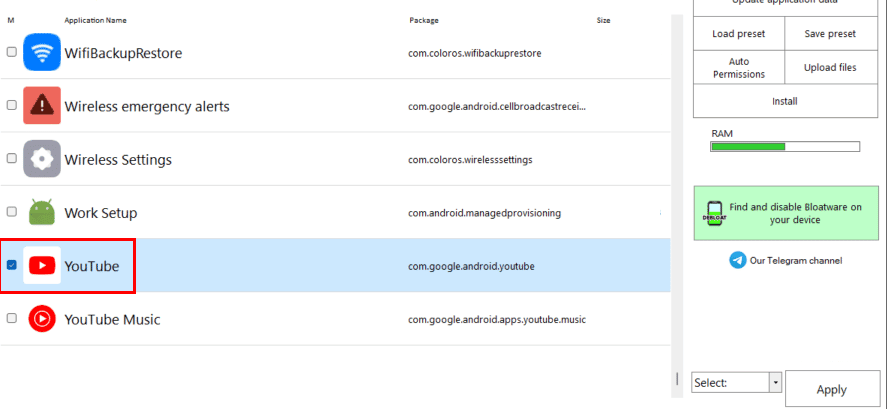This screenshot has height=409, width=887.
Task: Select the com.coloros.wifibackuprestore package text
Action: point(475,53)
